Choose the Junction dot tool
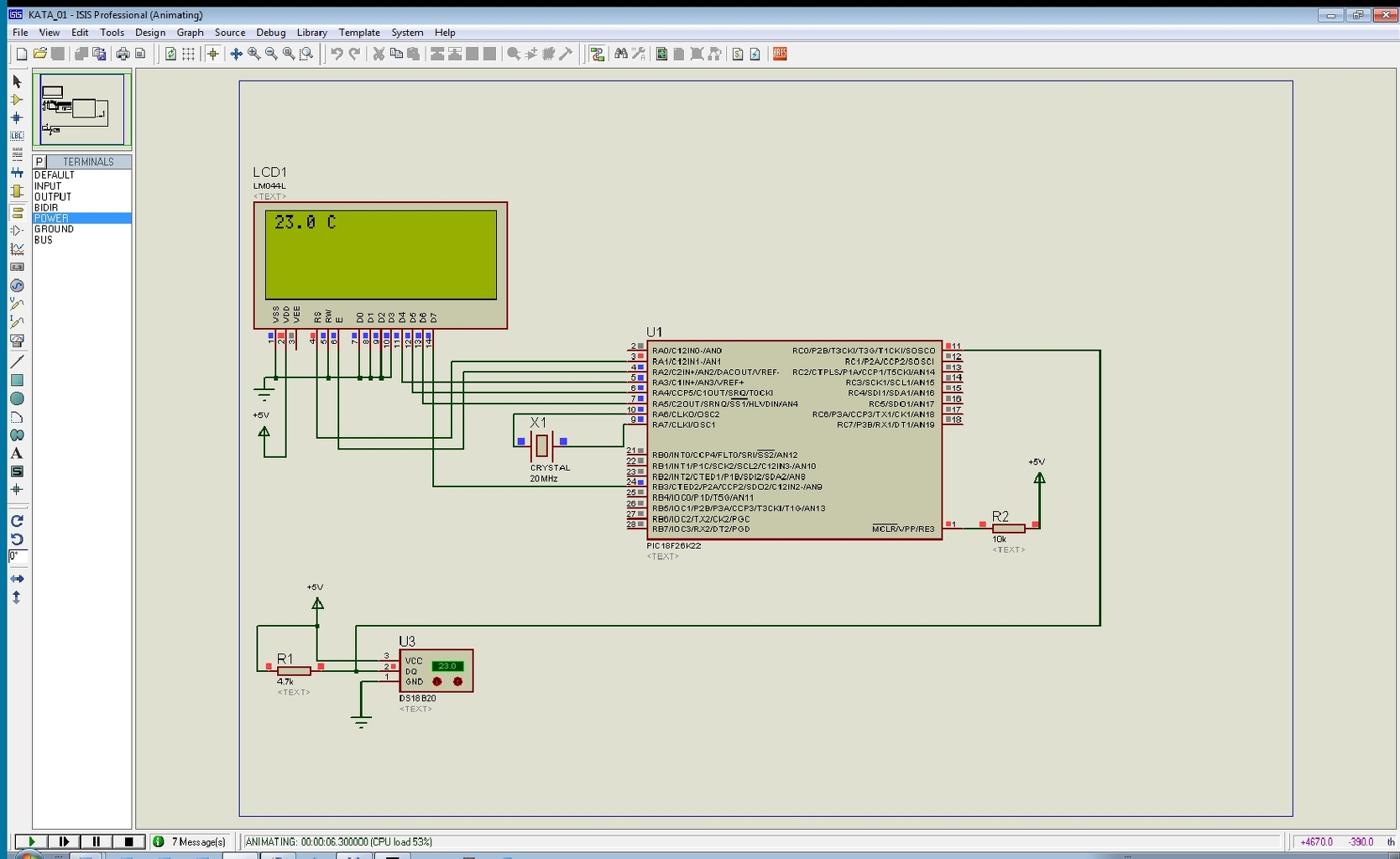This screenshot has width=1400, height=859. (x=16, y=118)
